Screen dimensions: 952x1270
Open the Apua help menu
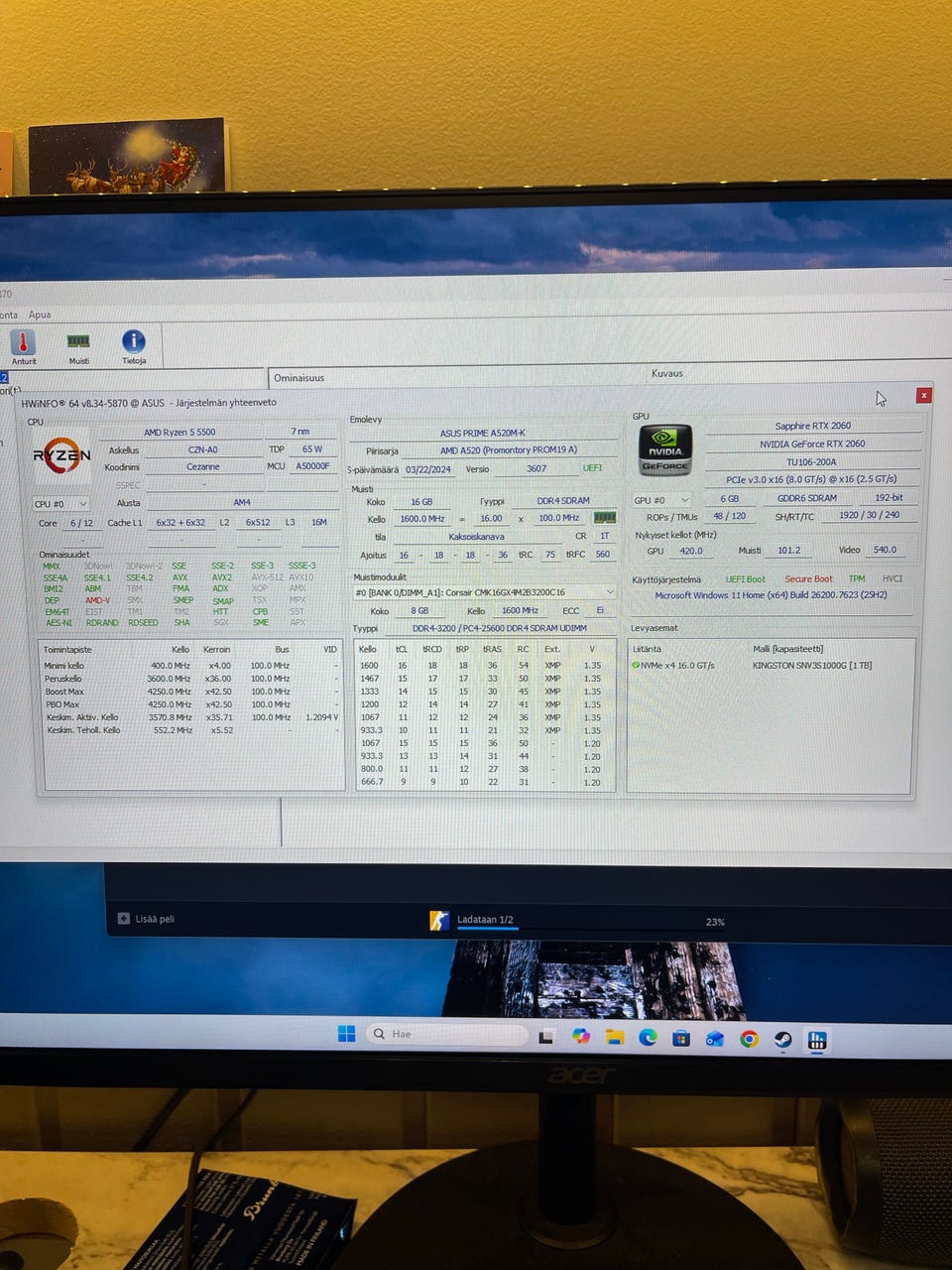pyautogui.click(x=40, y=315)
